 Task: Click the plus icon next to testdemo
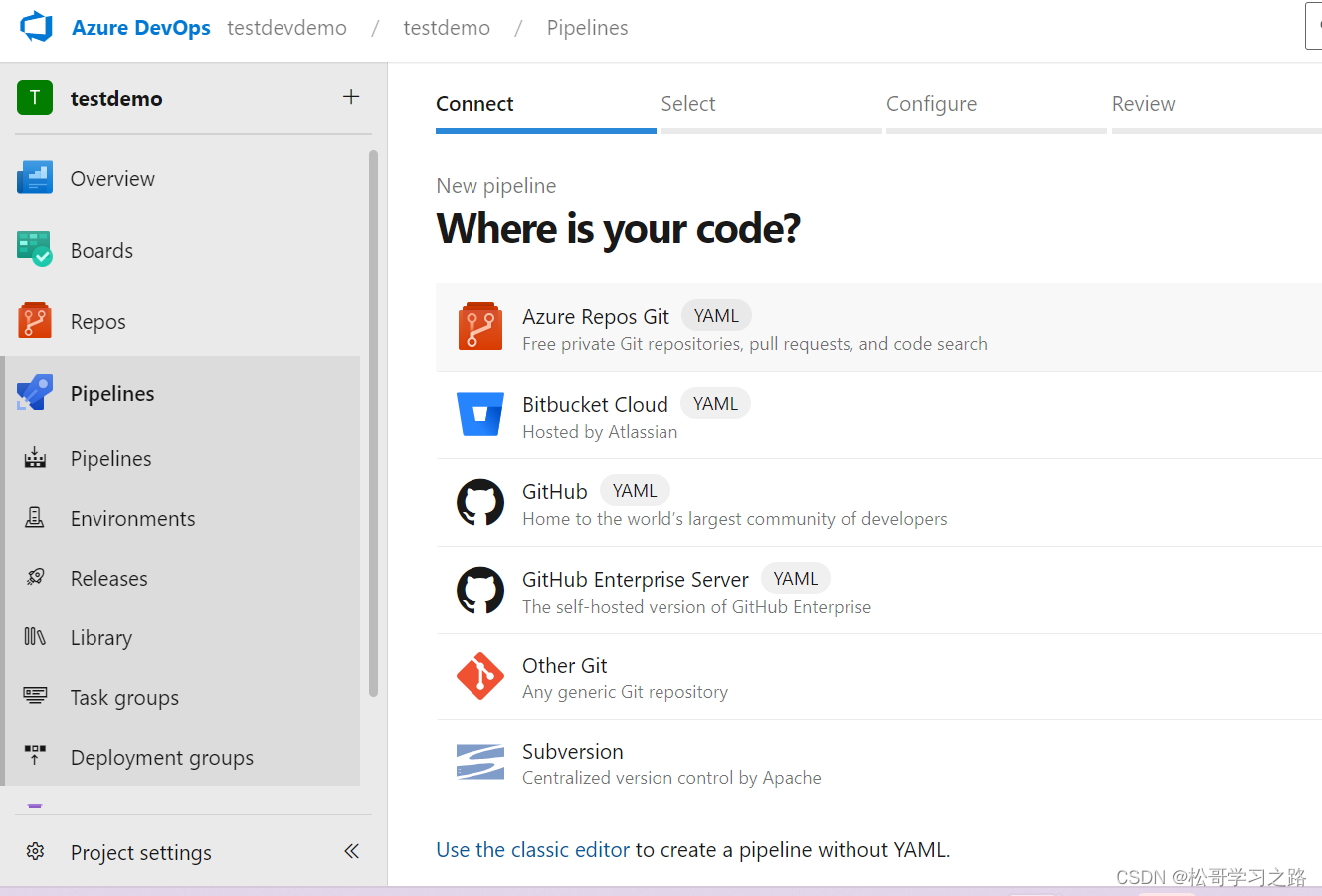point(351,96)
